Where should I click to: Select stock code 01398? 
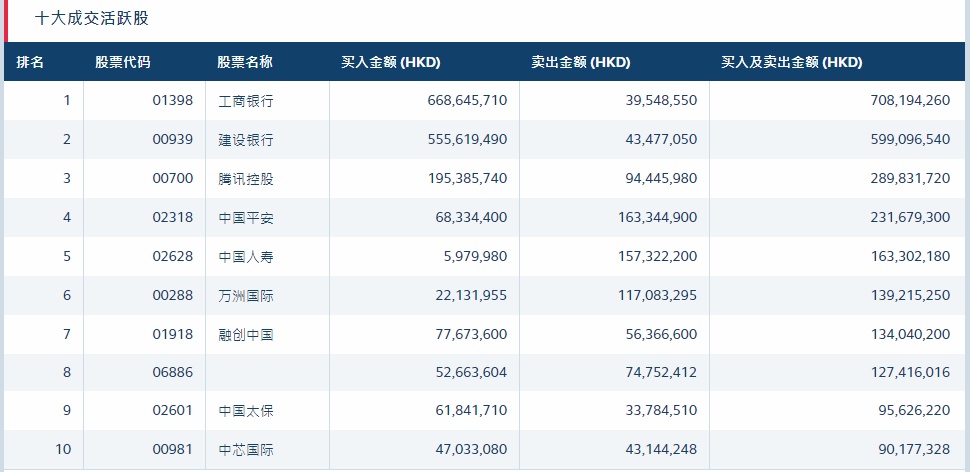pos(173,100)
